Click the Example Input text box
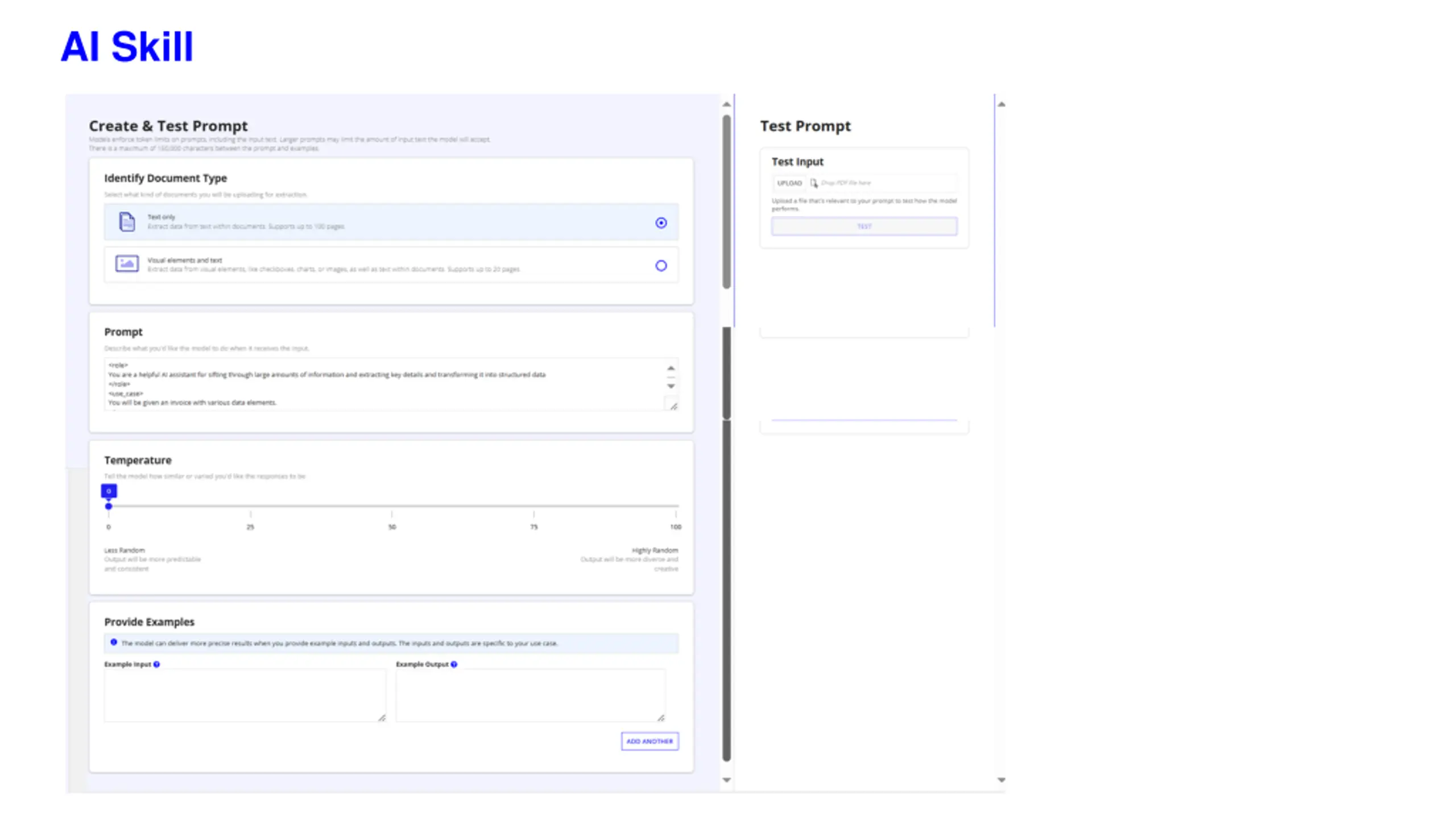The image size is (1456, 819). click(245, 696)
